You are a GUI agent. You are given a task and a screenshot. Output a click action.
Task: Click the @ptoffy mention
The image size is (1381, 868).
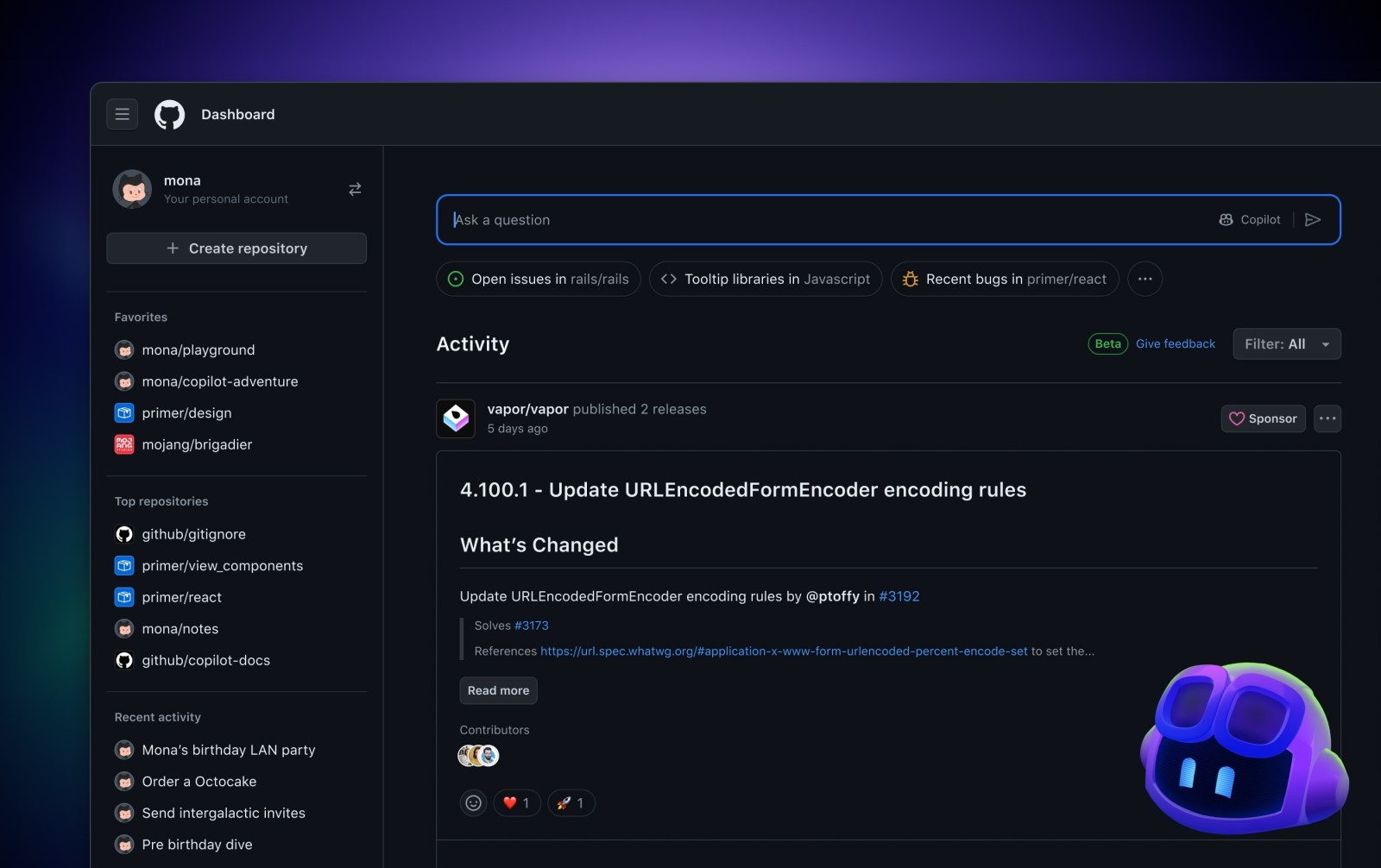(832, 596)
